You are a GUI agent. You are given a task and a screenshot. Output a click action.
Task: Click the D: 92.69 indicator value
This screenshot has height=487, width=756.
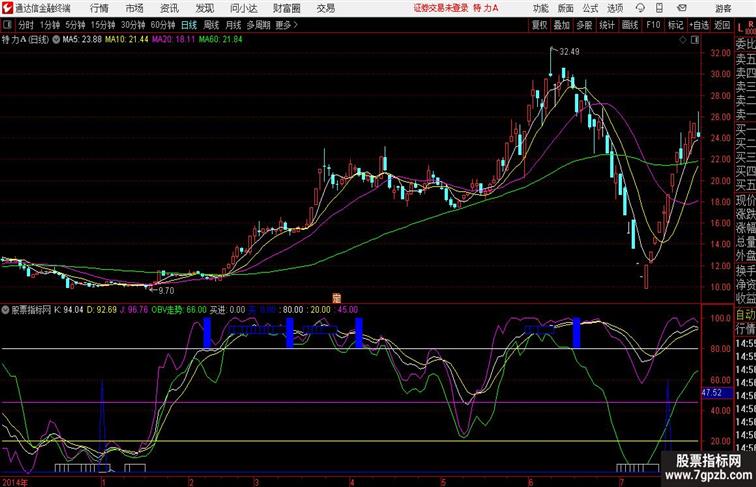click(101, 310)
